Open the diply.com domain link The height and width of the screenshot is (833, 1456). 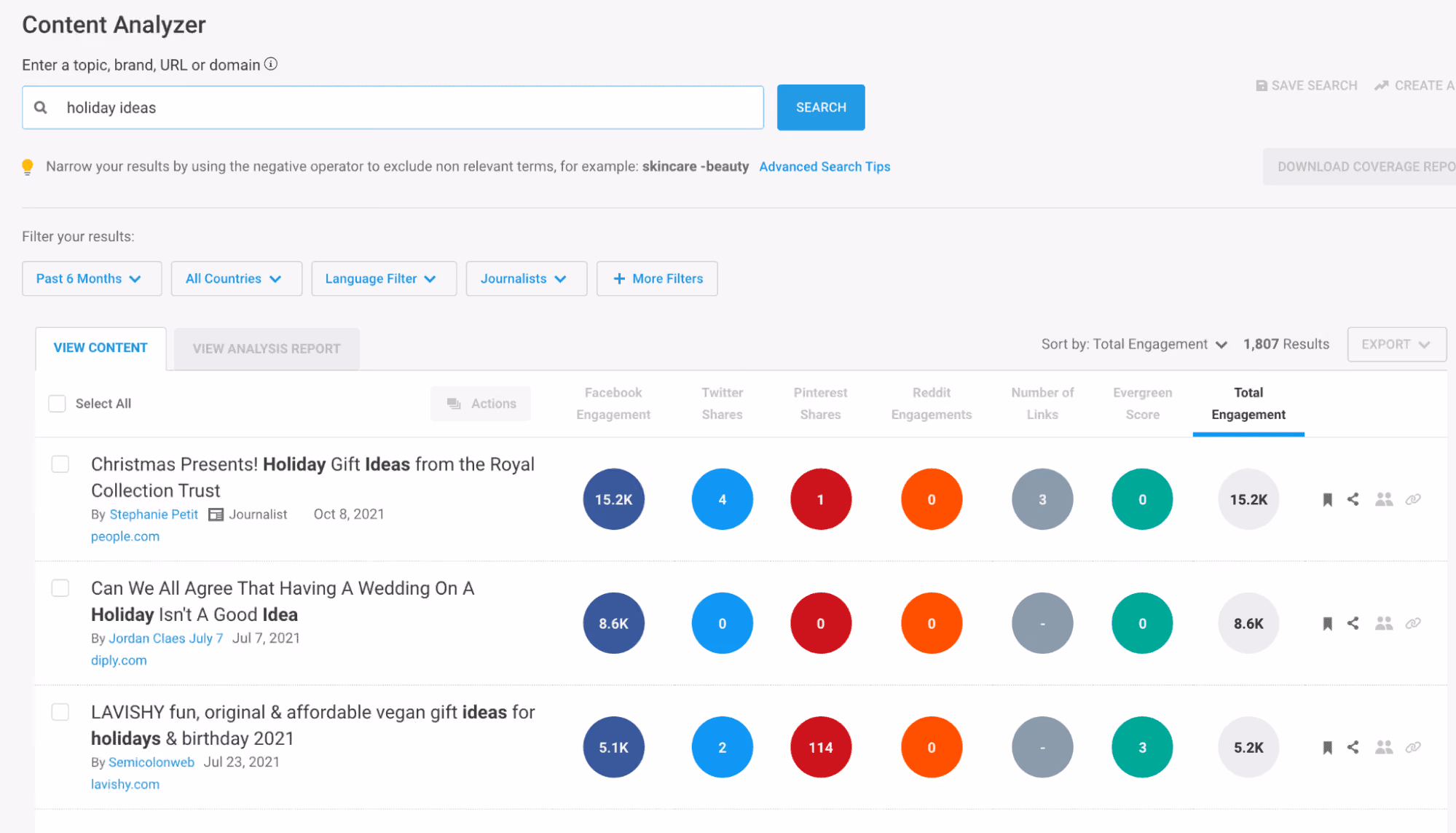tap(119, 660)
